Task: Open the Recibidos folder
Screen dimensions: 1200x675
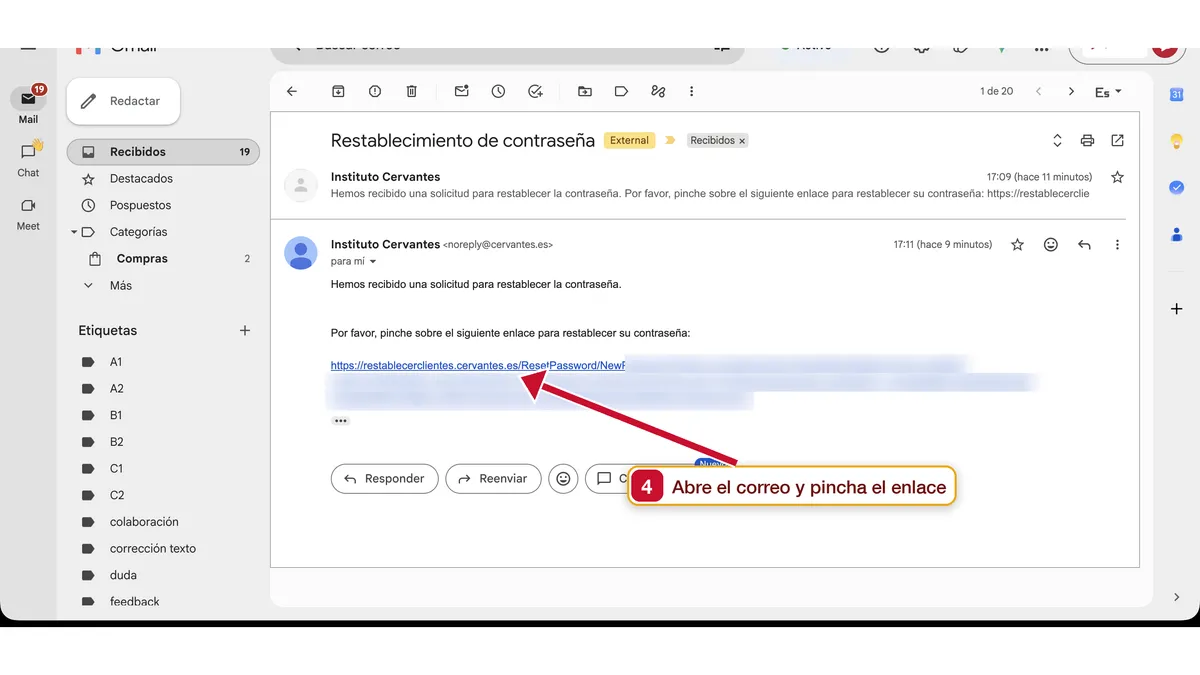Action: click(163, 152)
